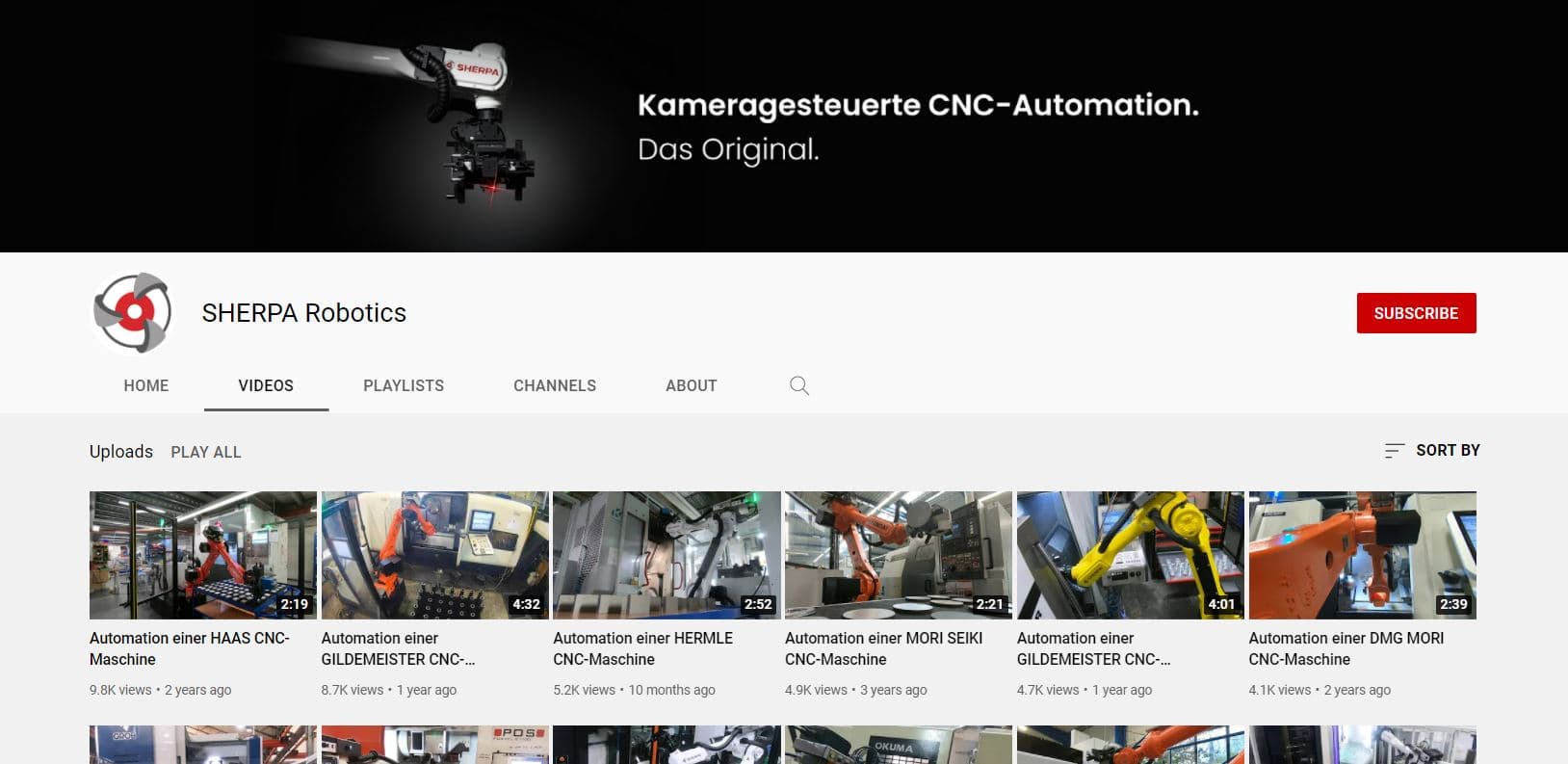1568x764 pixels.
Task: Click title 'Automation einer MORI SEIKI CNC-Maschine'
Action: click(x=884, y=648)
